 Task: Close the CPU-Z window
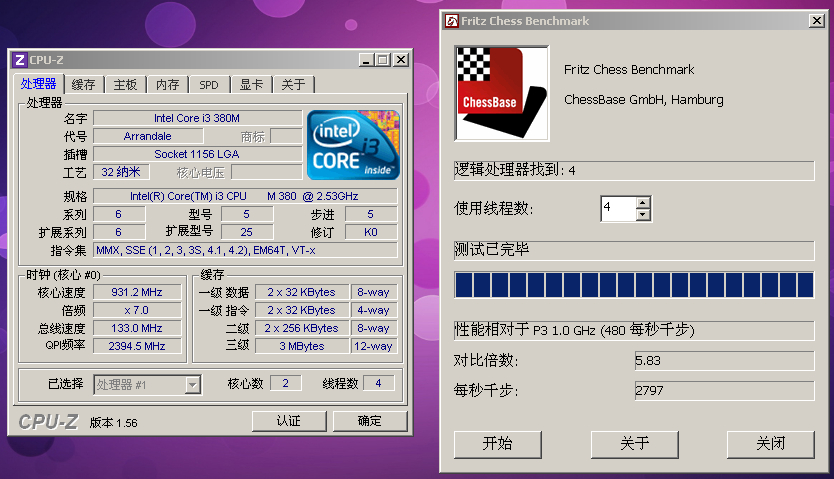[401, 60]
